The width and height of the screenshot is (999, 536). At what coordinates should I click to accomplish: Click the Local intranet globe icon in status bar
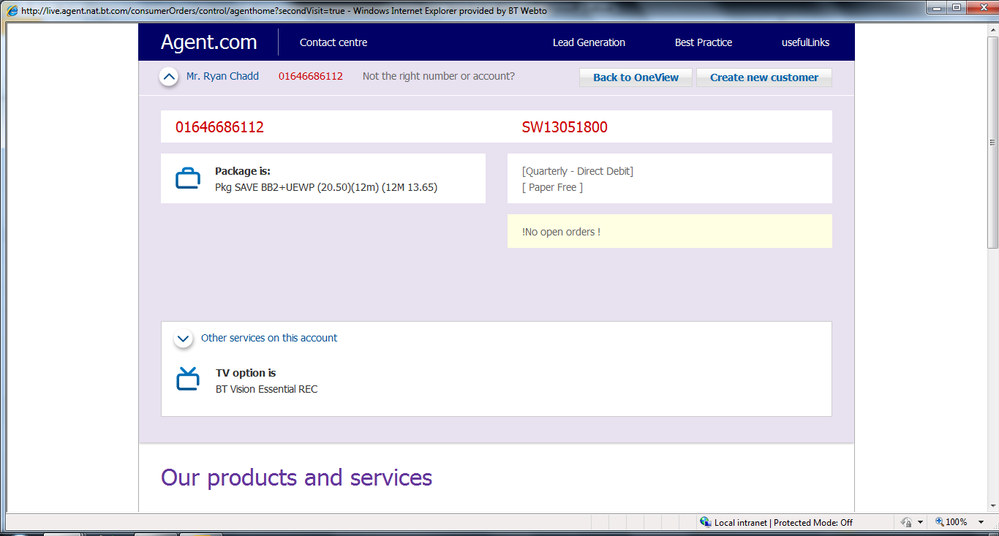point(705,522)
